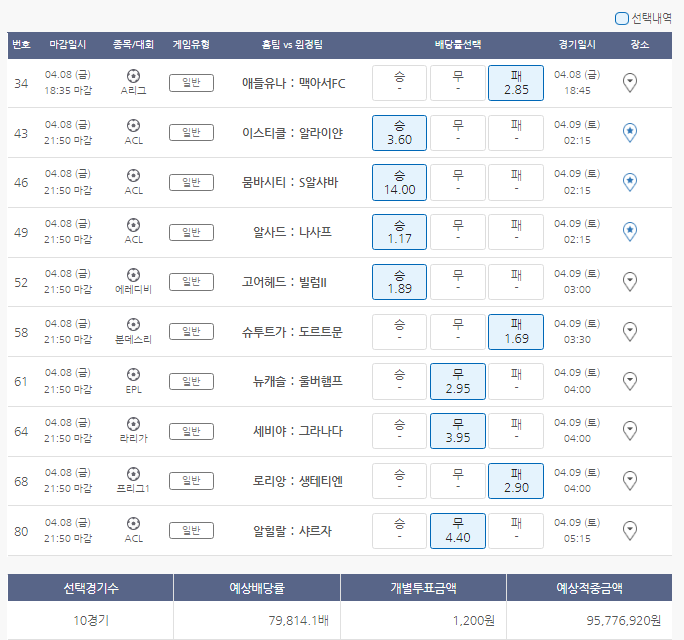Click soccer ball icon for 프리그1 match 68

(x=133, y=474)
